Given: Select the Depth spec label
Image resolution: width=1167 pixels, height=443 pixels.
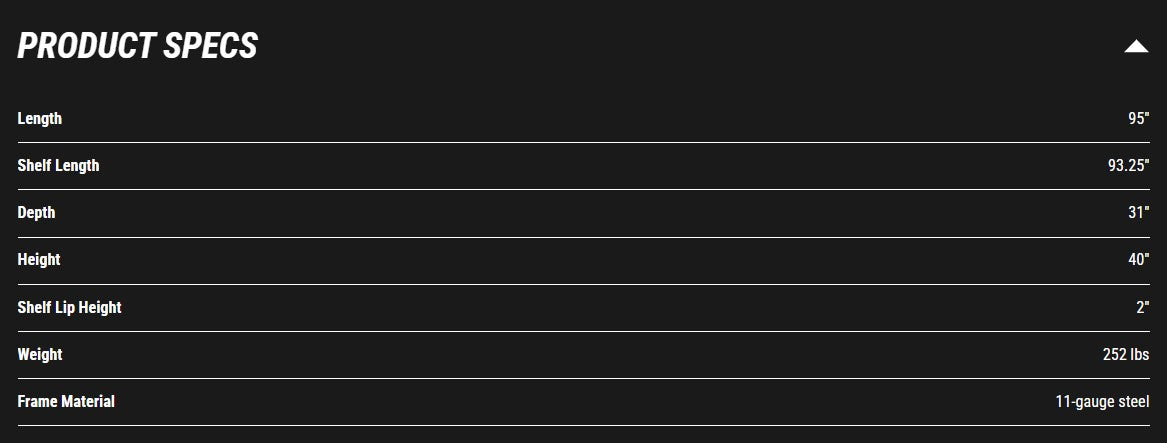Looking at the screenshot, I should (36, 212).
